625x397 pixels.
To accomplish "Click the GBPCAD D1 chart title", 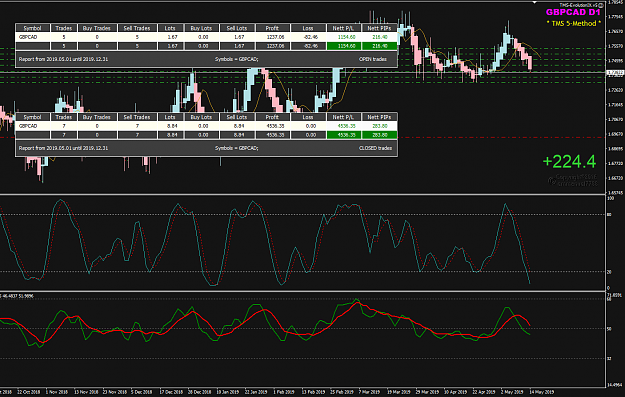I will [x=573, y=12].
